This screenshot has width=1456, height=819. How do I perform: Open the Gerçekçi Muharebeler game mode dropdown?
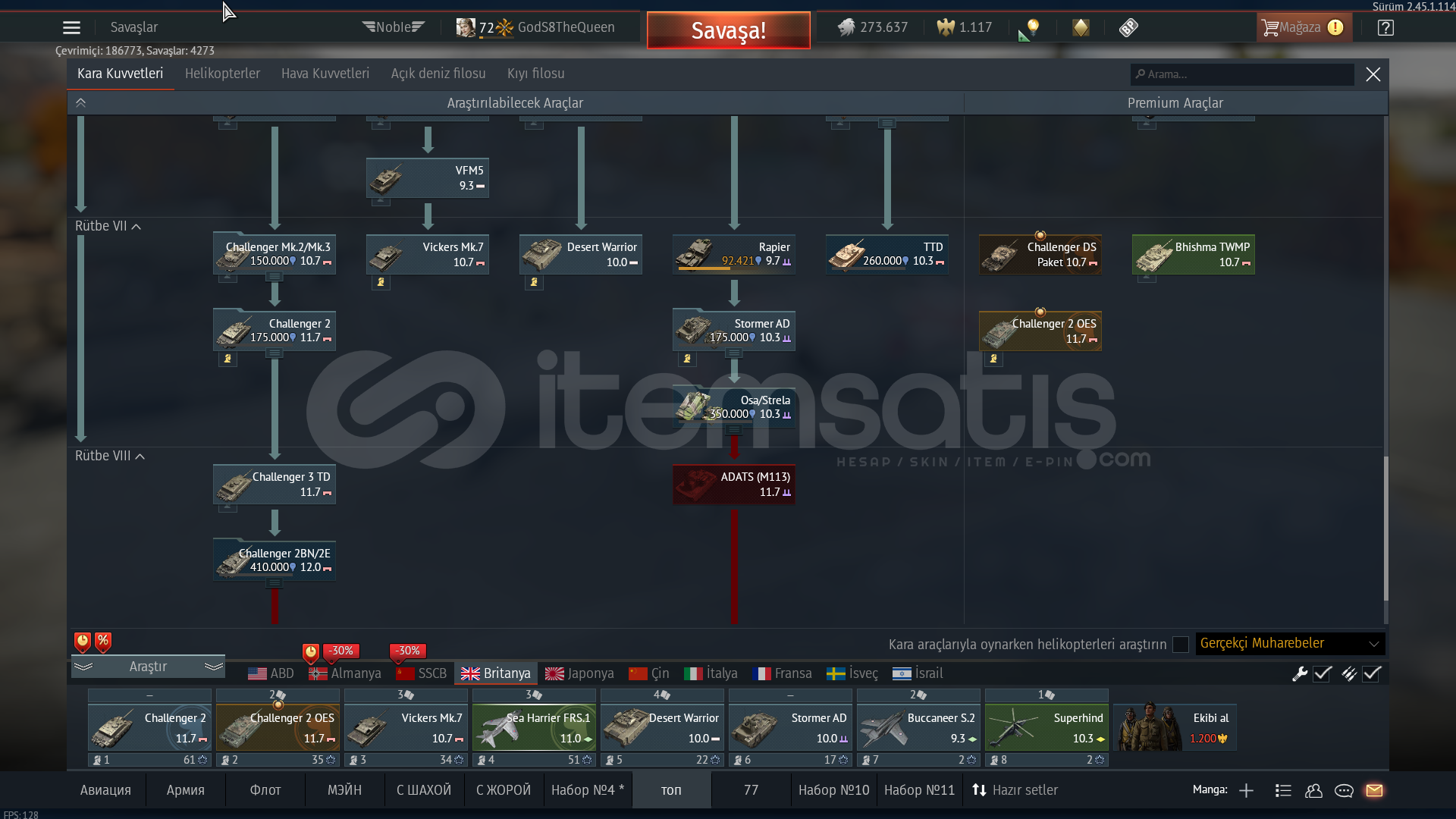pyautogui.click(x=1291, y=644)
